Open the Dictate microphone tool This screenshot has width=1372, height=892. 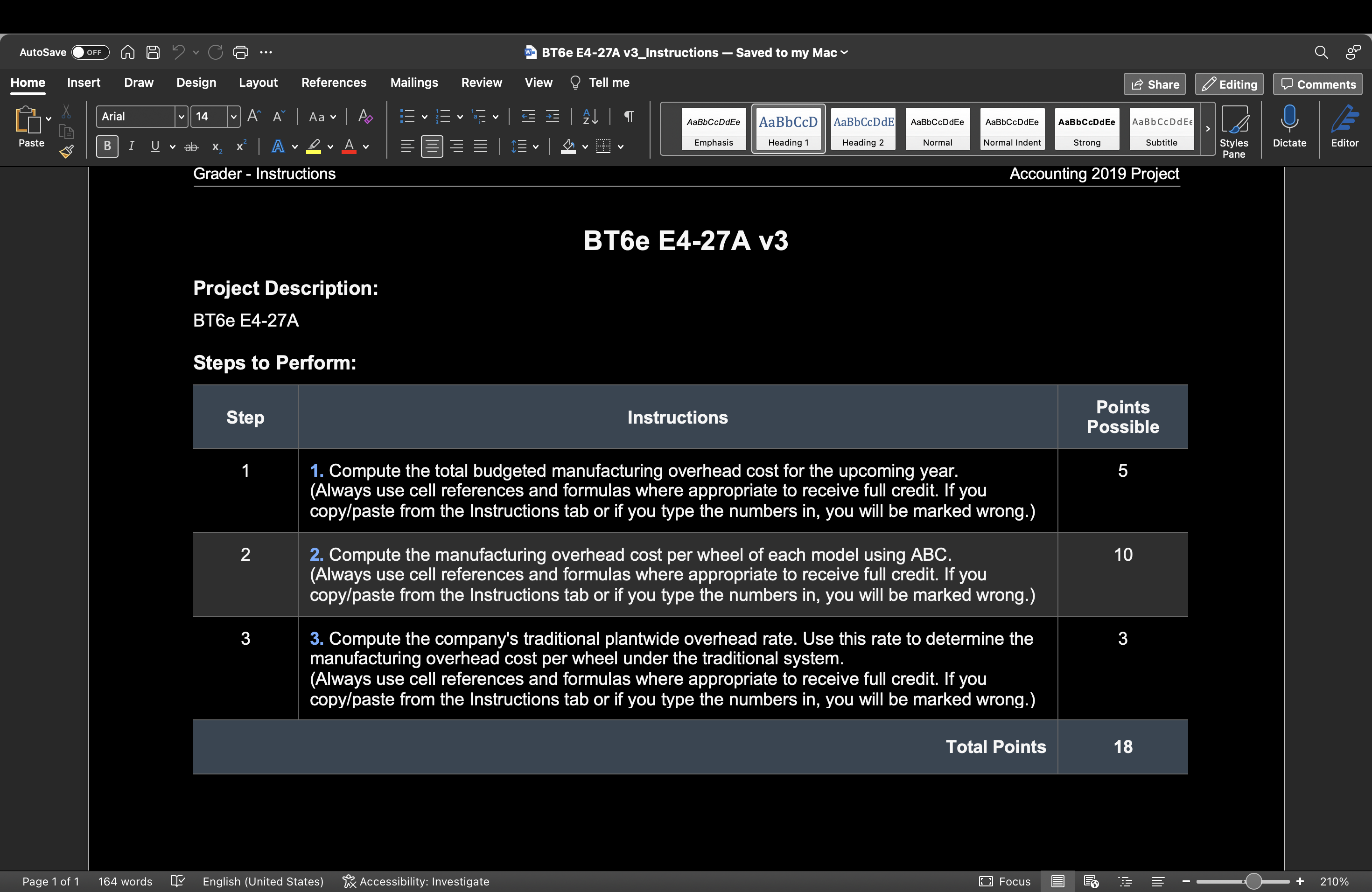(1289, 126)
